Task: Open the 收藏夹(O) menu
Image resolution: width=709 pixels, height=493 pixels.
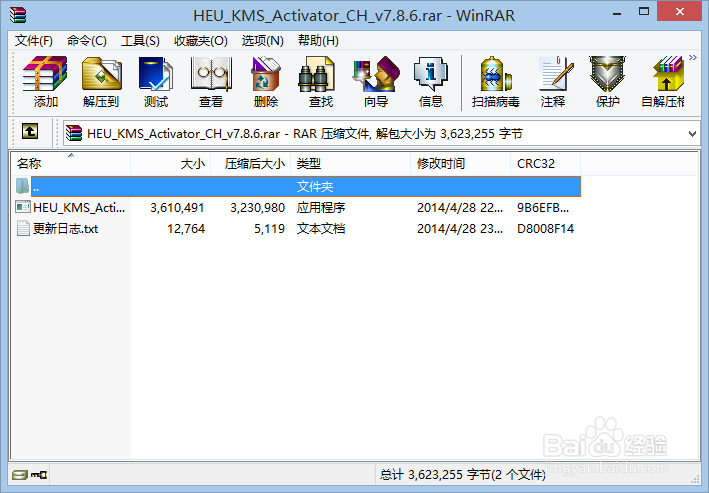Action: [201, 41]
